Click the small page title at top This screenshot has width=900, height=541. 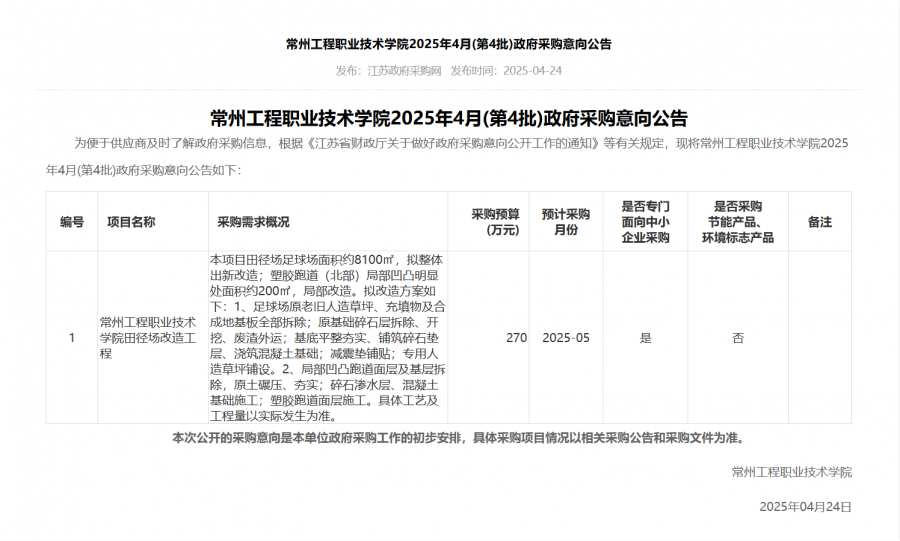point(449,44)
